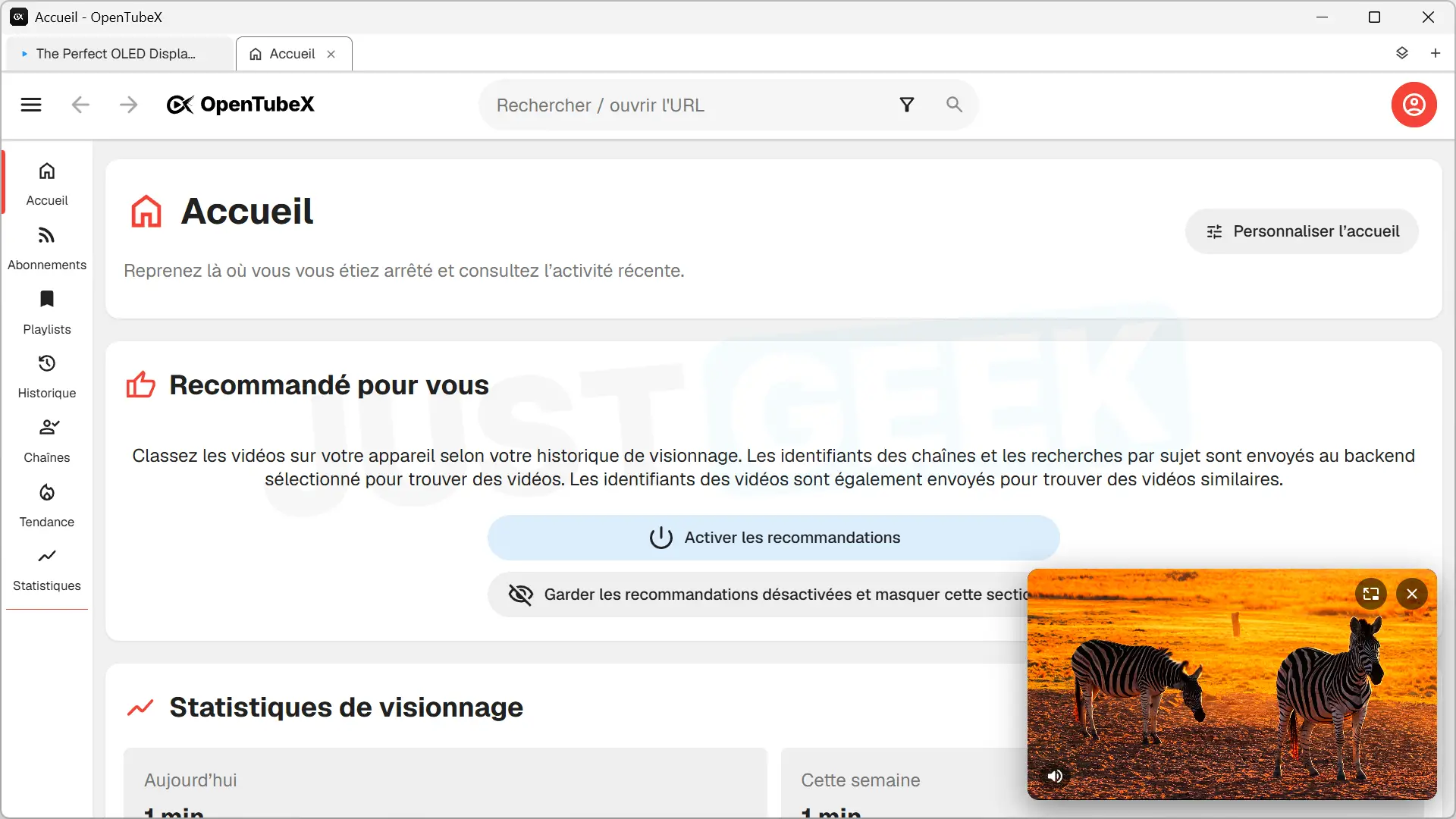Open Abonnements in the sidebar
This screenshot has width=1456, height=819.
[x=47, y=248]
